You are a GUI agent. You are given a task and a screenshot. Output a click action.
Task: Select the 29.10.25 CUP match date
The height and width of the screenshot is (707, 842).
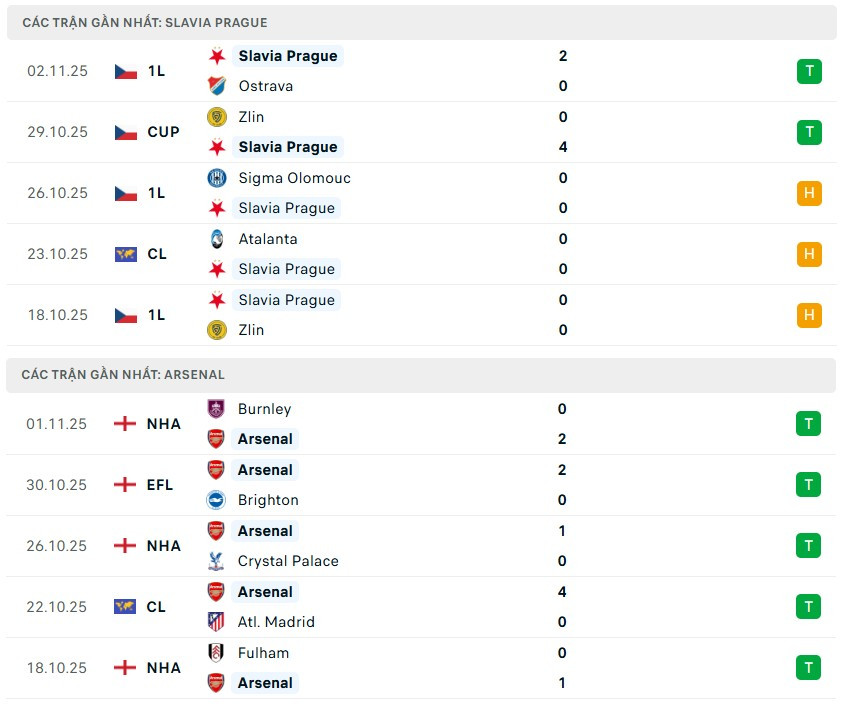tap(57, 132)
